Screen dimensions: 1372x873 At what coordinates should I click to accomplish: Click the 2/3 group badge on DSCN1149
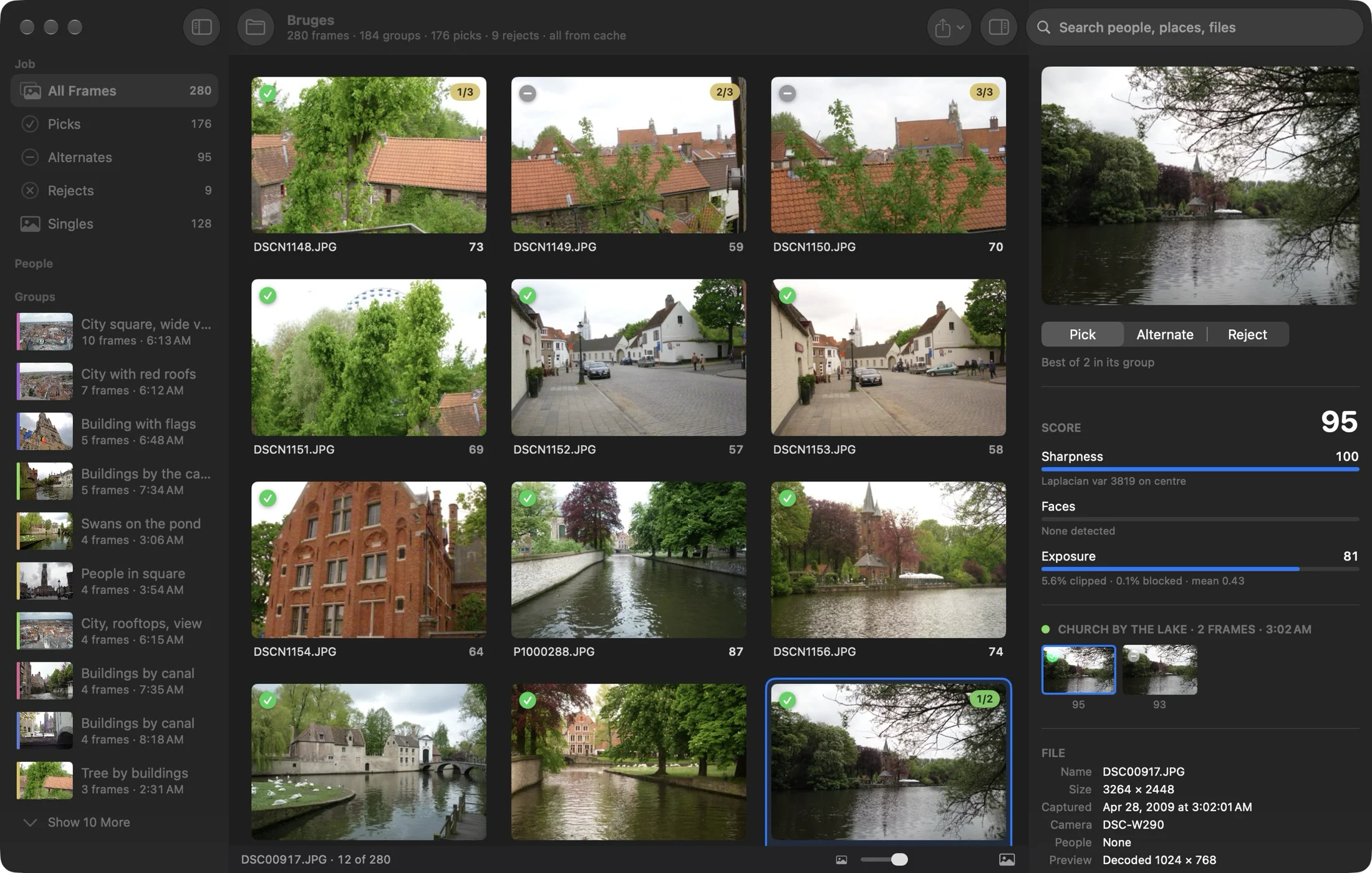(x=724, y=92)
